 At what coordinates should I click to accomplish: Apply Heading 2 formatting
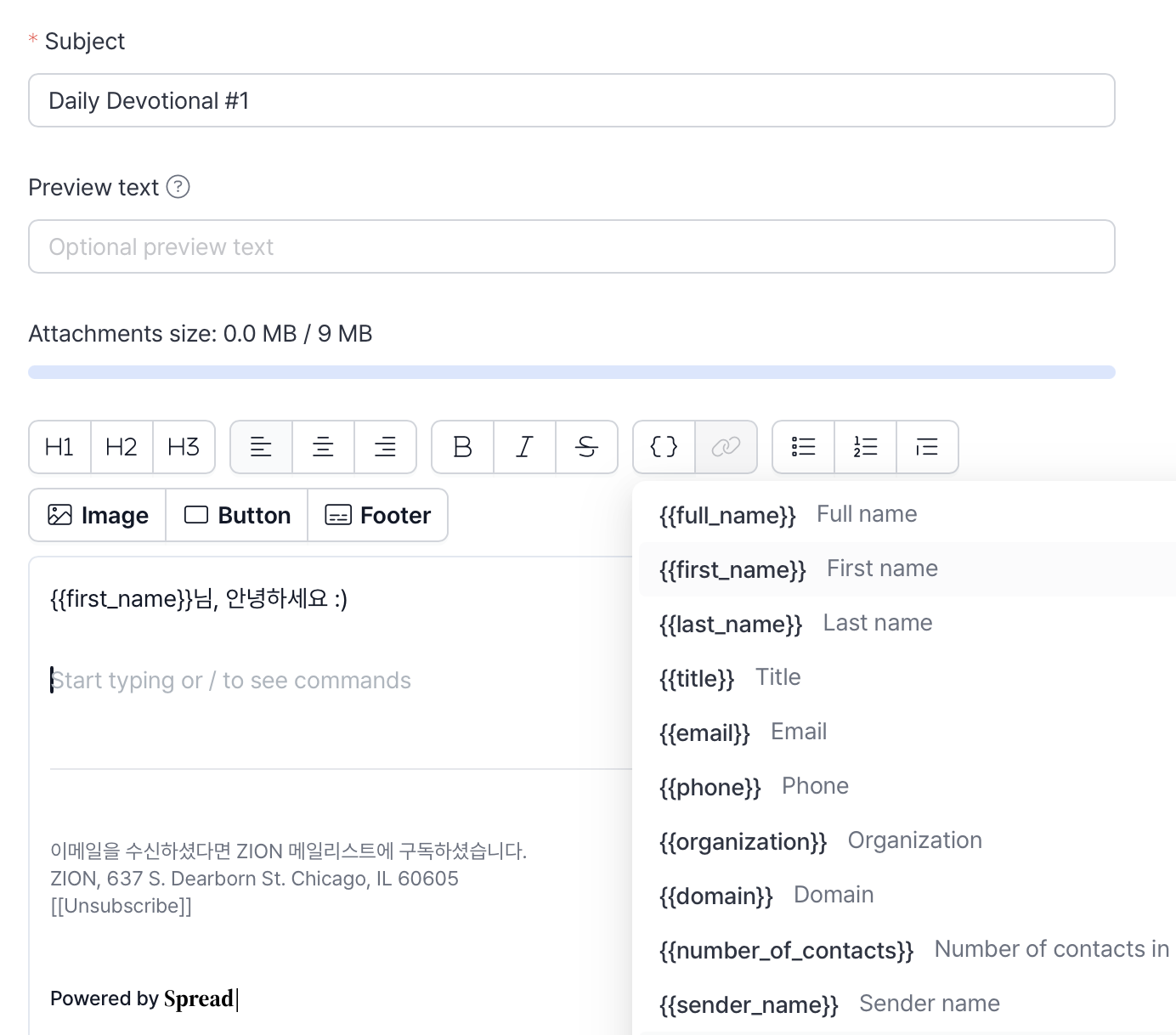click(122, 447)
